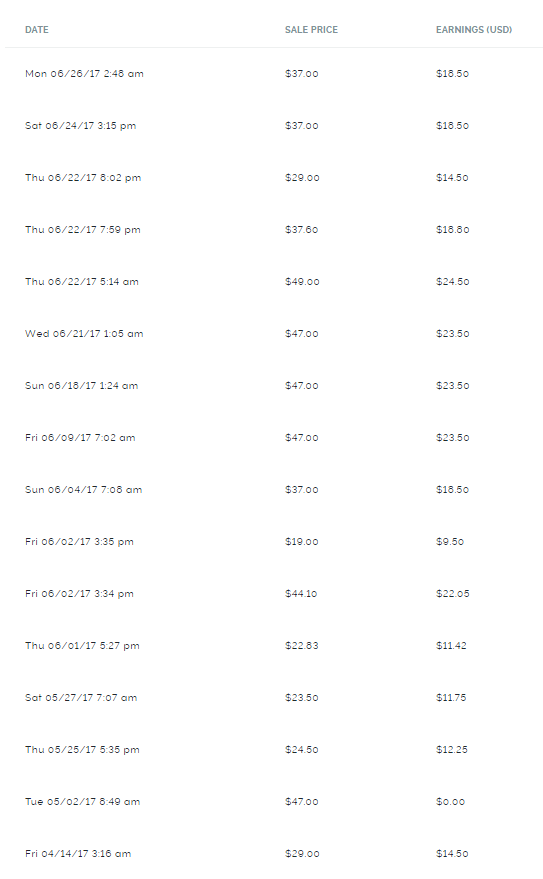Select the Mon 06/26/17 2:48 am row
543x879 pixels.
click(274, 73)
